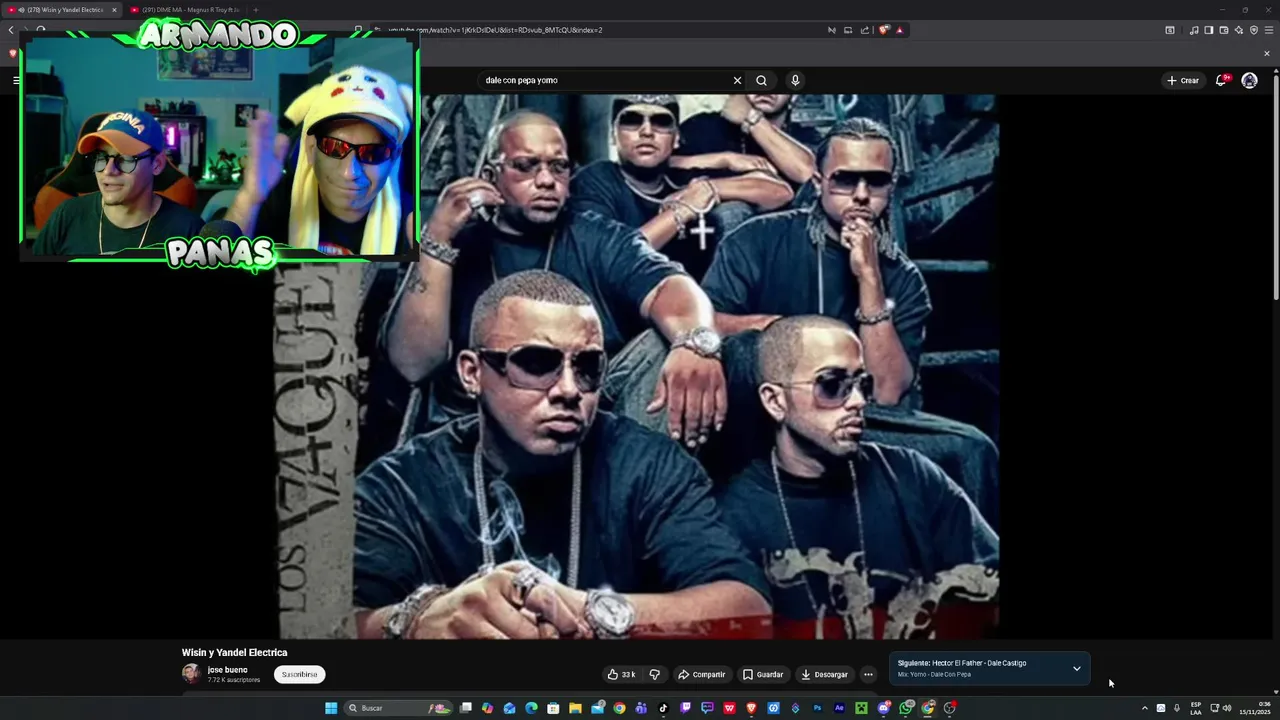Click the Brave VPN shield toolbar icon
Viewport: 1280px width, 720px height.
[x=1254, y=30]
